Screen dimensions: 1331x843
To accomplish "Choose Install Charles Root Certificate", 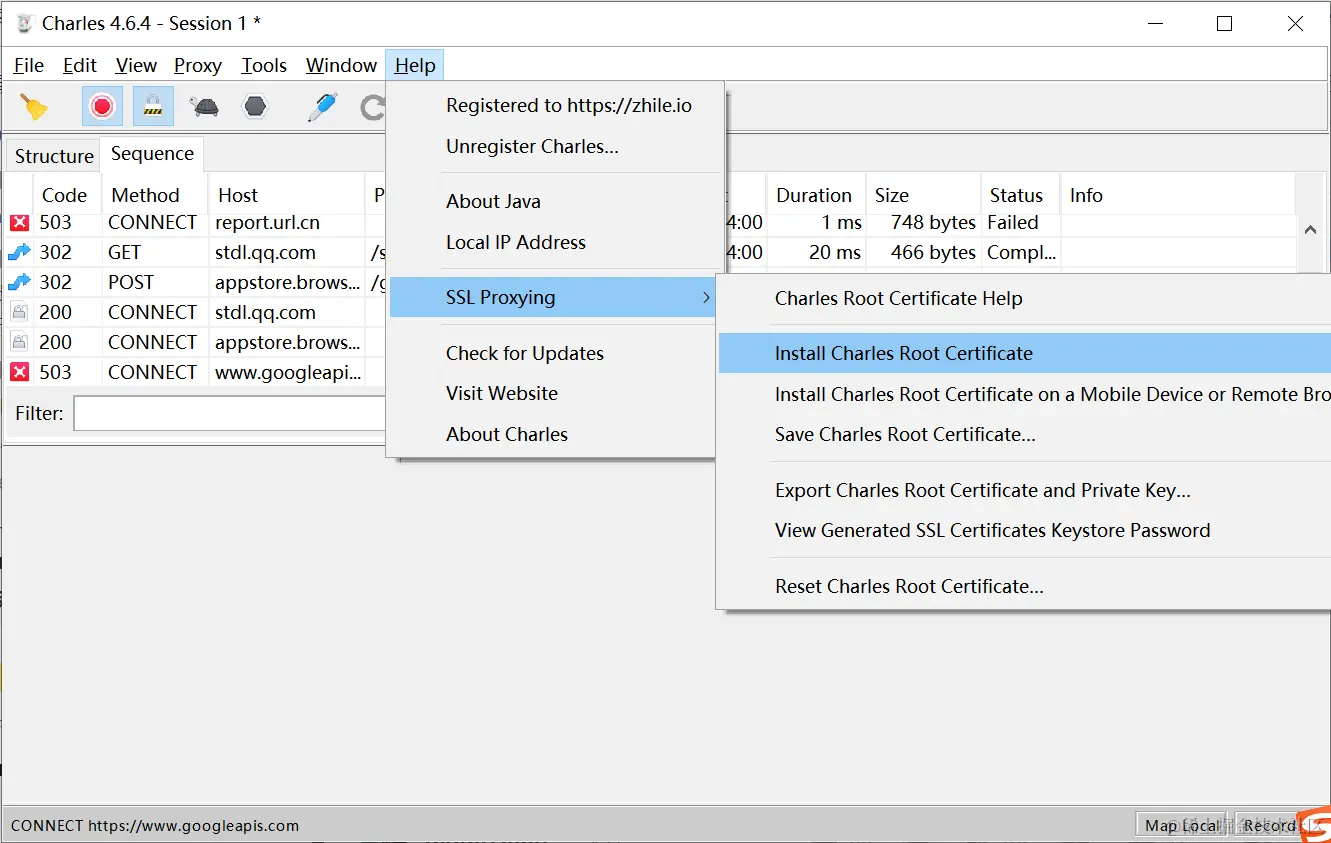I will click(1025, 354).
